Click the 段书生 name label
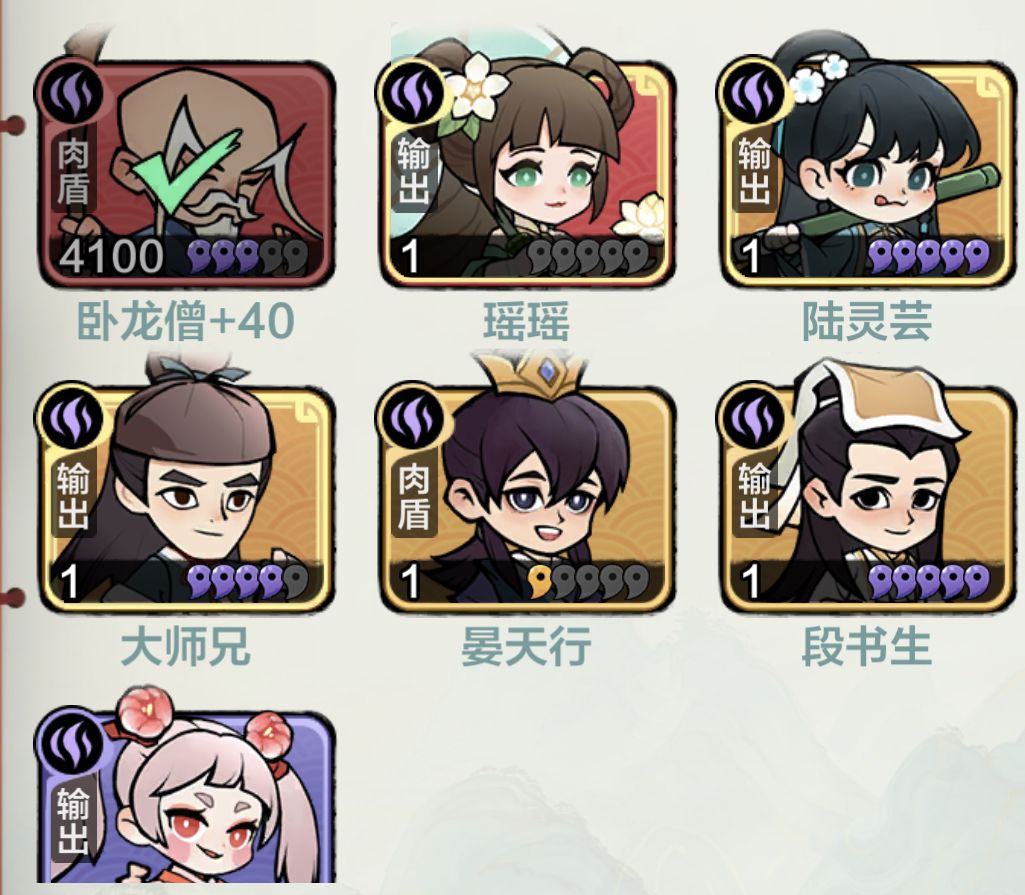Image resolution: width=1025 pixels, height=895 pixels. tap(867, 646)
